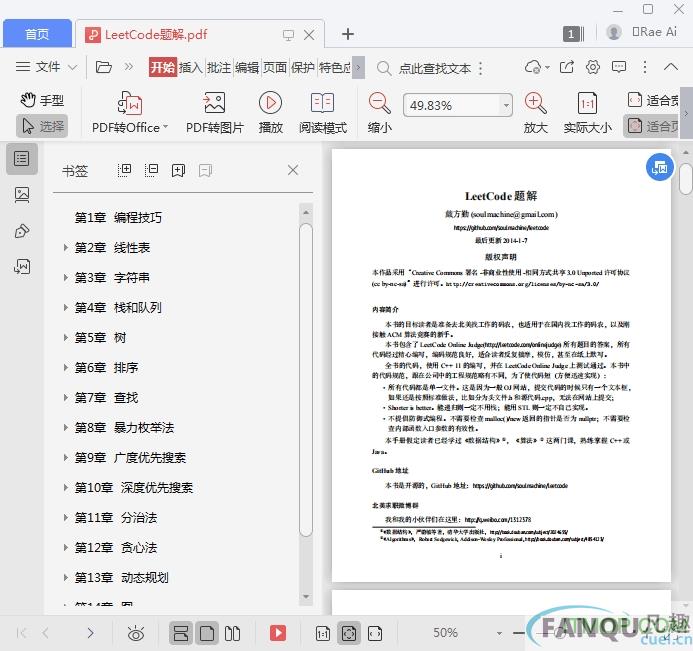Open PDF转Office conversion tool
The width and height of the screenshot is (693, 651).
click(129, 113)
